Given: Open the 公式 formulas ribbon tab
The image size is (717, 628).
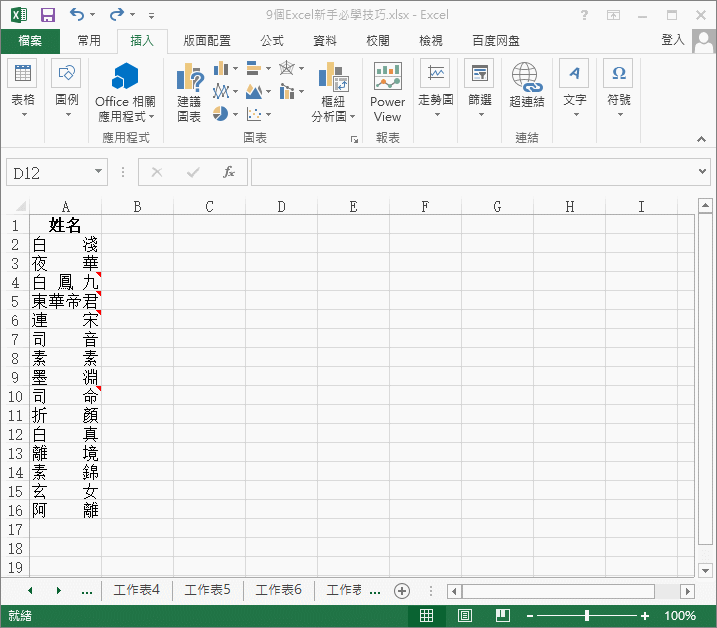Looking at the screenshot, I should coord(271,41).
